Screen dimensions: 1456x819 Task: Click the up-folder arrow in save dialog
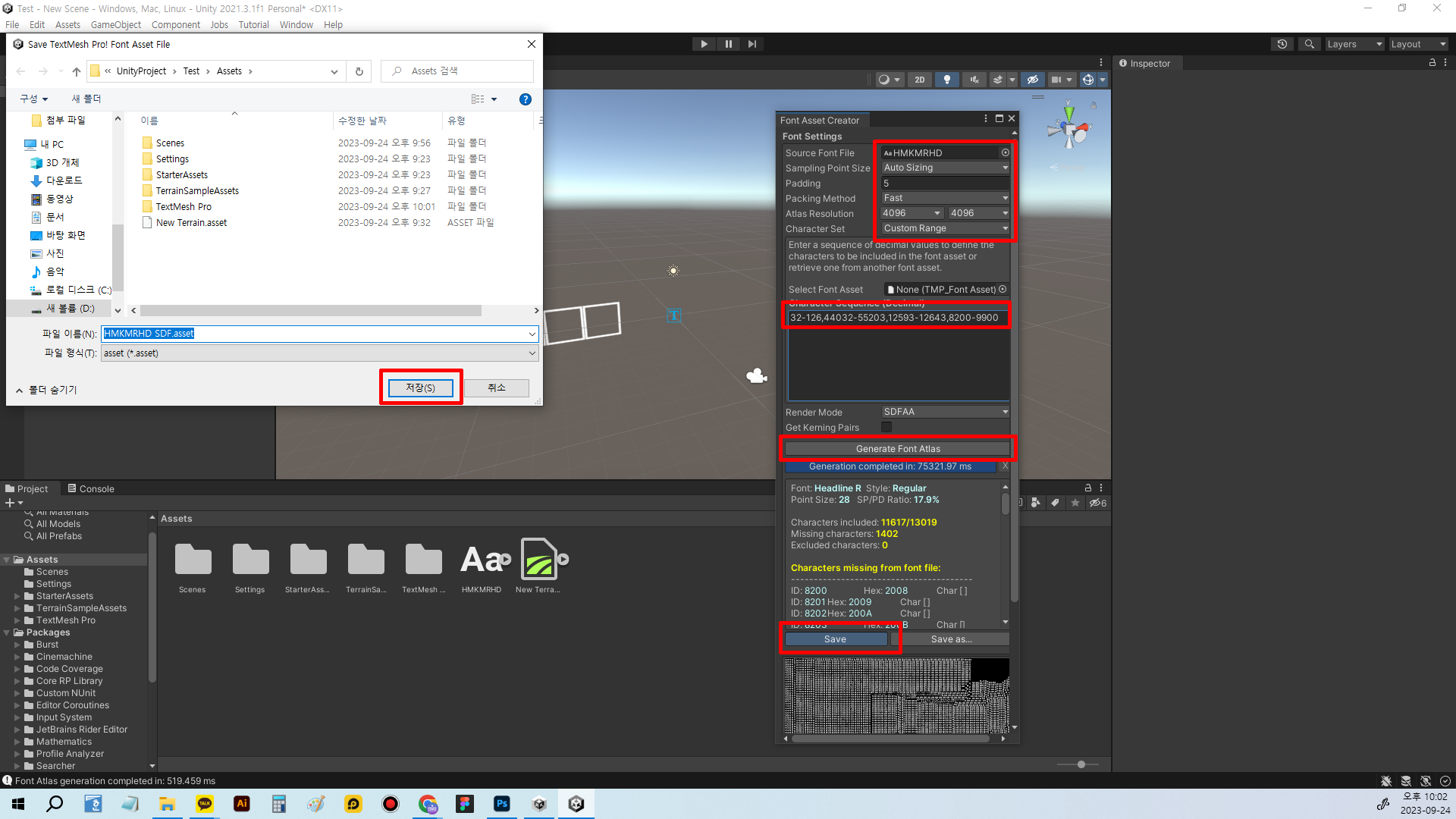pyautogui.click(x=76, y=71)
